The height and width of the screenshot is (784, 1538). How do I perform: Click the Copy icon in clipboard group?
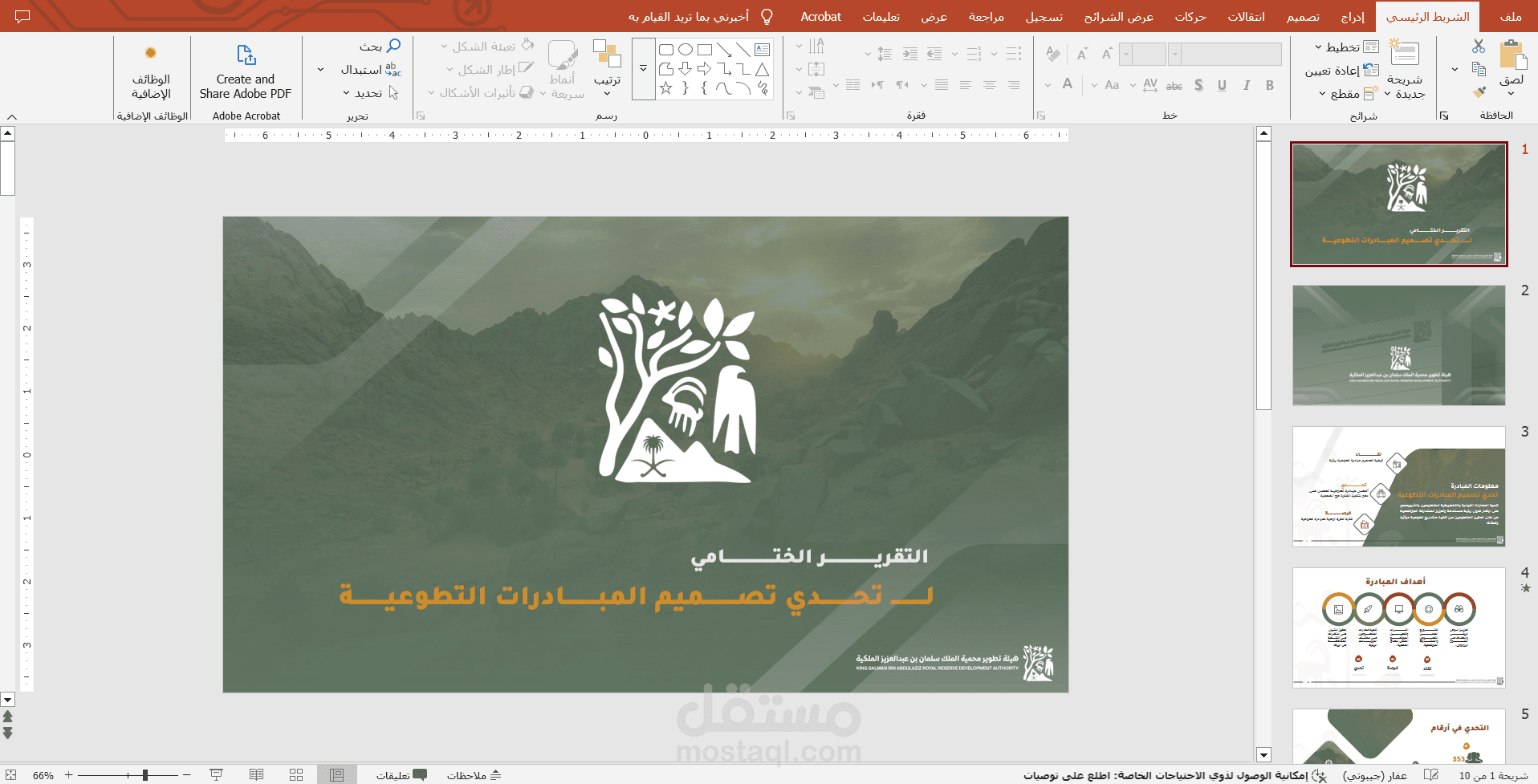(x=1479, y=70)
